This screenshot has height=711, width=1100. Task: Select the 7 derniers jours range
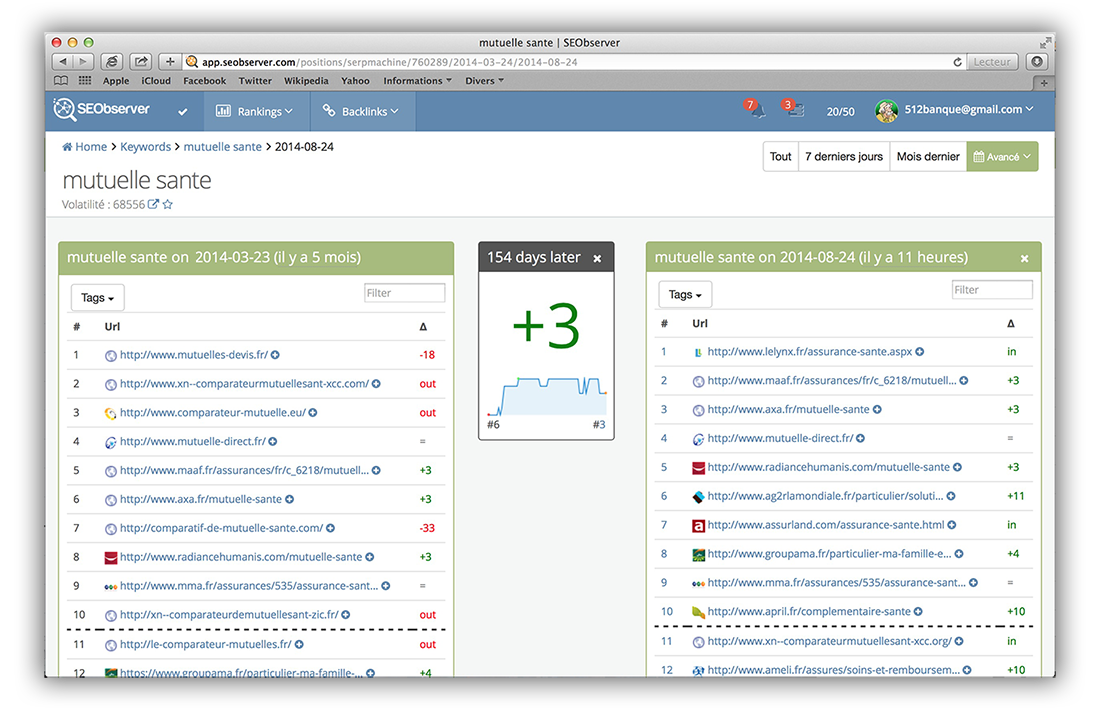click(844, 157)
